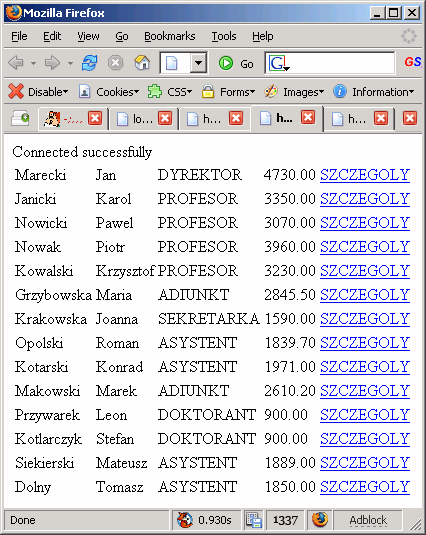Click the green Go button icon
The width and height of the screenshot is (426, 535).
tap(226, 63)
